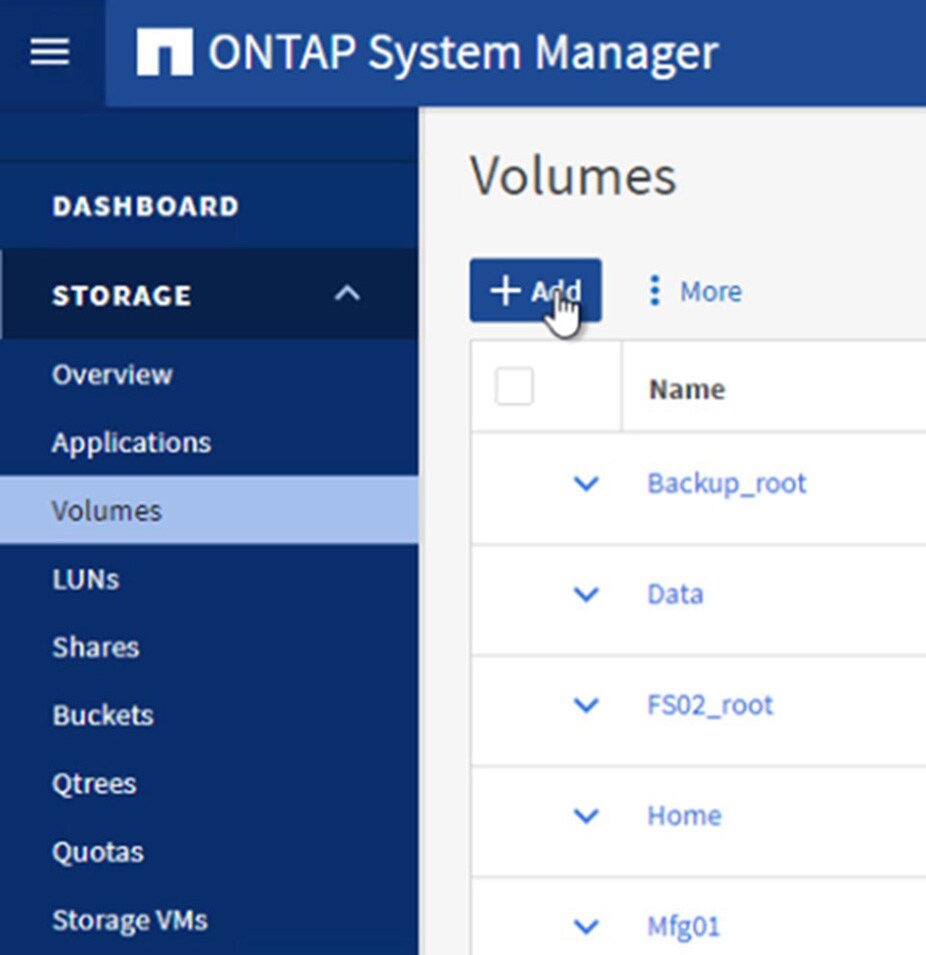This screenshot has width=926, height=955.
Task: Open the Buckets section
Action: coord(103,715)
